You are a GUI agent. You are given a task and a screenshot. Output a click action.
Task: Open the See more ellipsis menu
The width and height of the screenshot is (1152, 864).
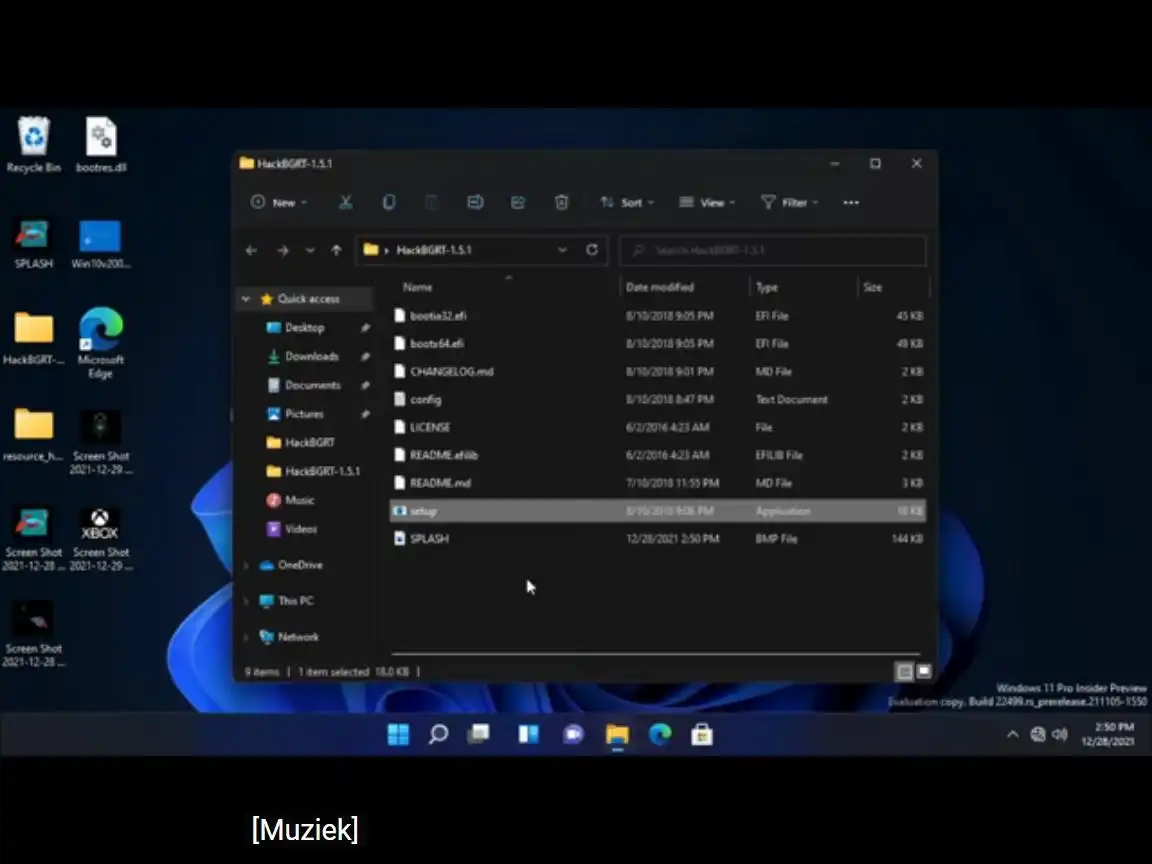tap(851, 203)
